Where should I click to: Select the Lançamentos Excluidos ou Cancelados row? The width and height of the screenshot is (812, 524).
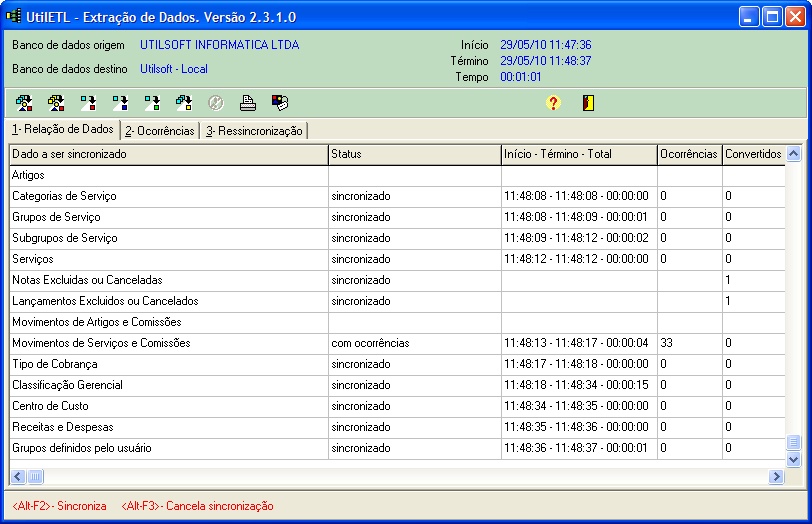pos(397,301)
